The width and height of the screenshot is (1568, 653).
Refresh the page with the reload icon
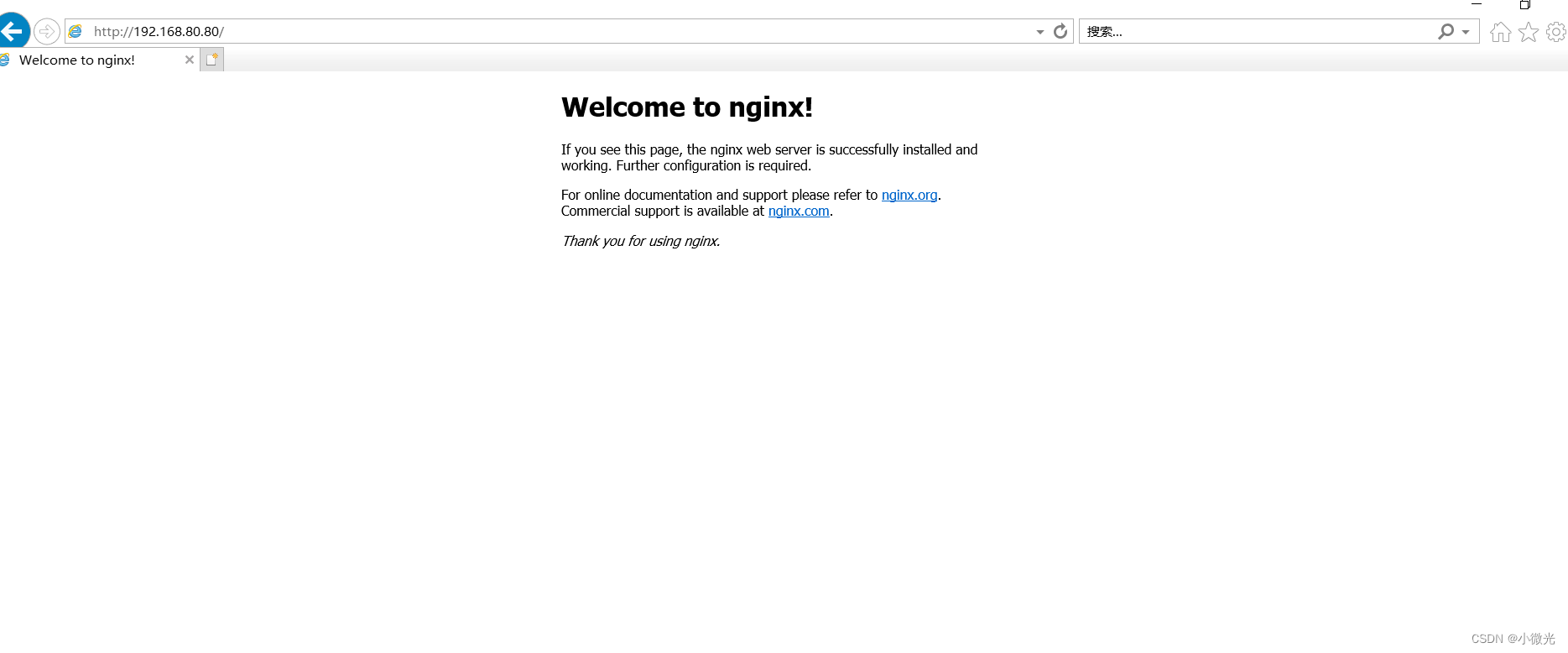coord(1060,31)
